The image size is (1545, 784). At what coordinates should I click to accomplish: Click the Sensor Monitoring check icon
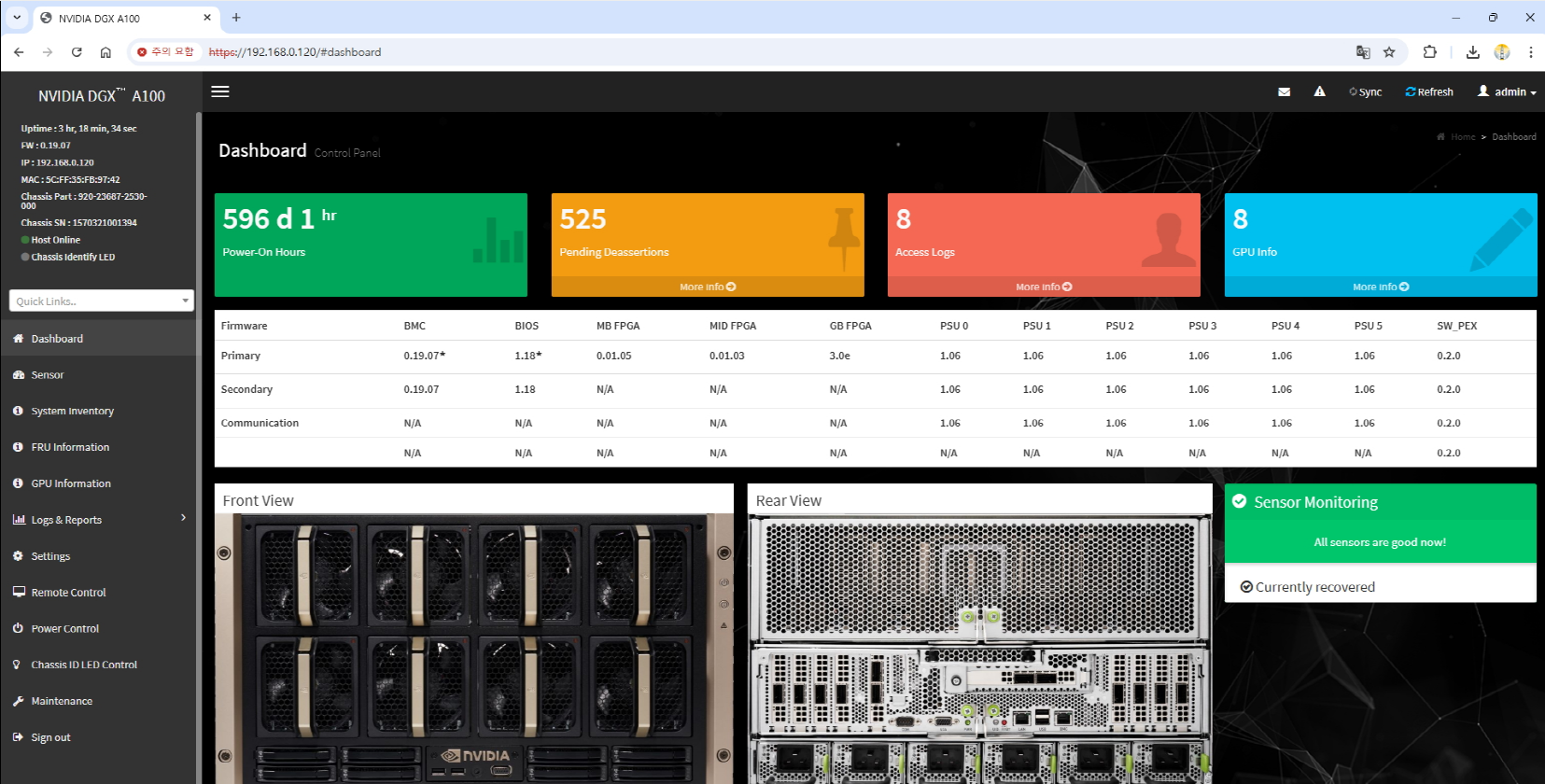coord(1239,501)
